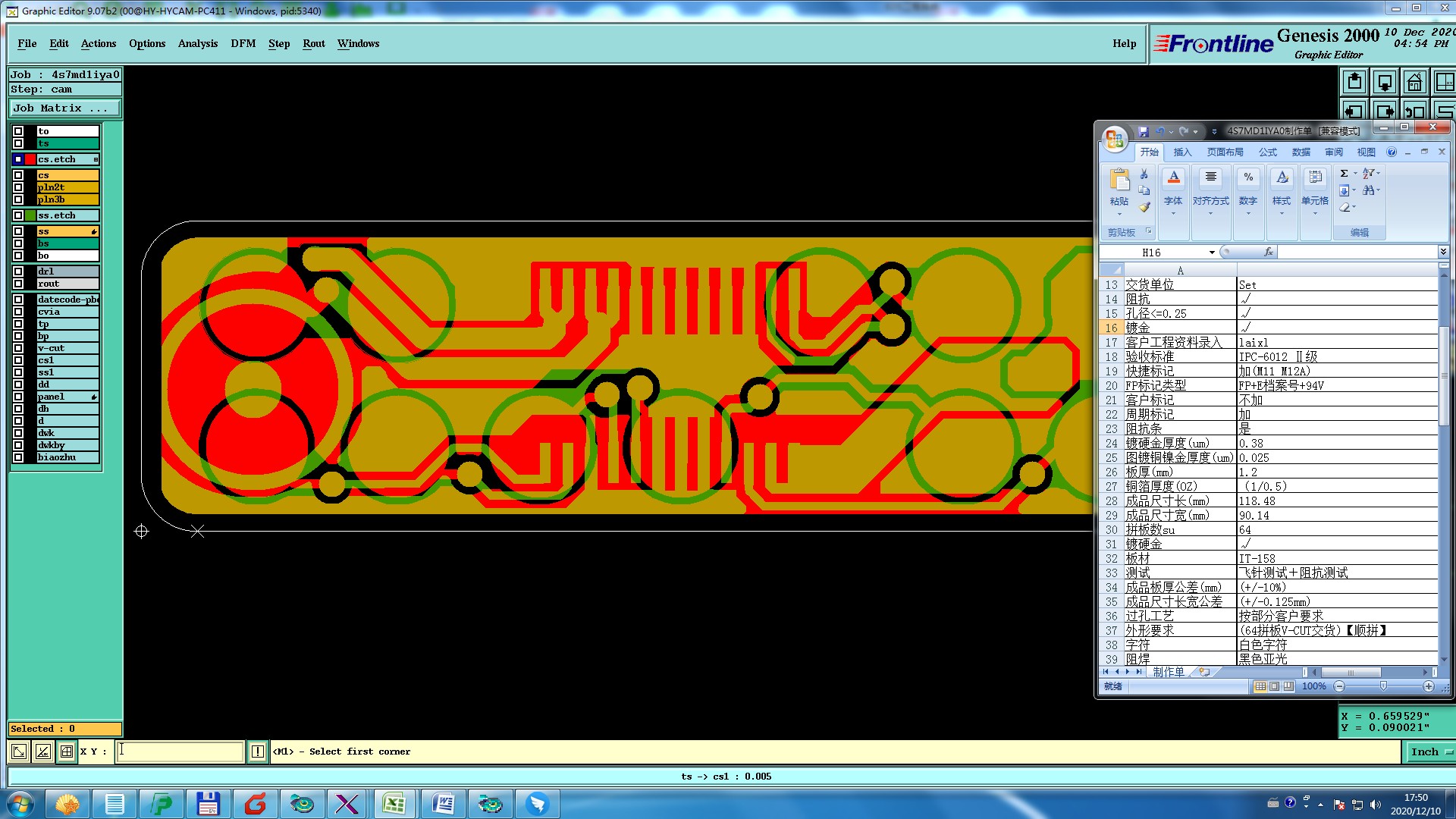
Task: Open Excel from the Windows taskbar
Action: point(394,804)
